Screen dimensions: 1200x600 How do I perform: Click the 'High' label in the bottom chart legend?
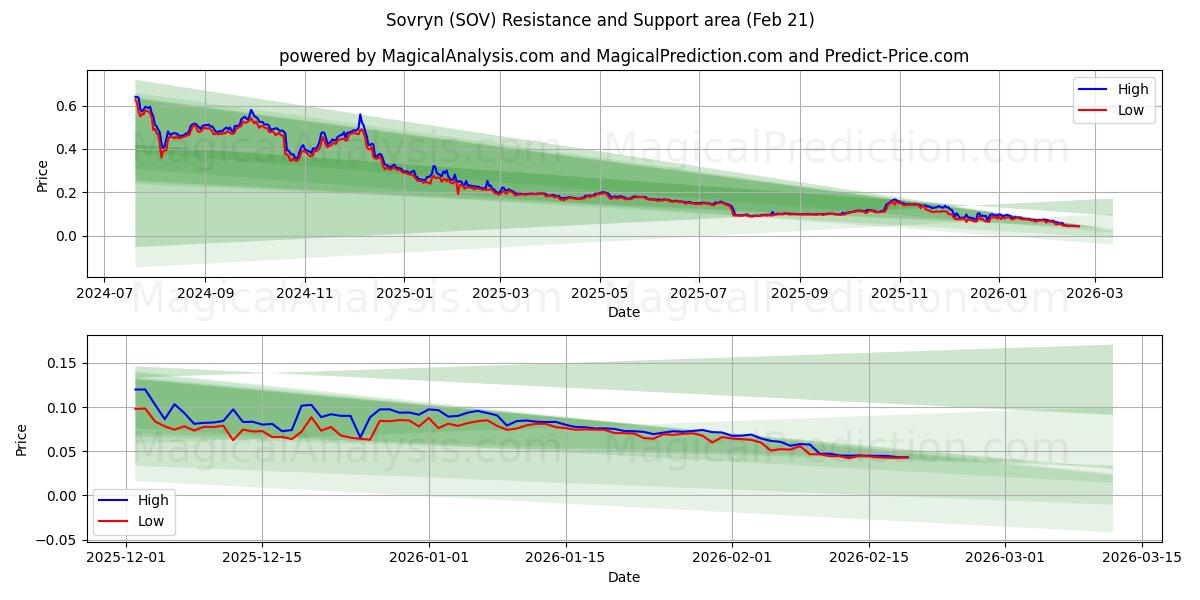pos(153,500)
